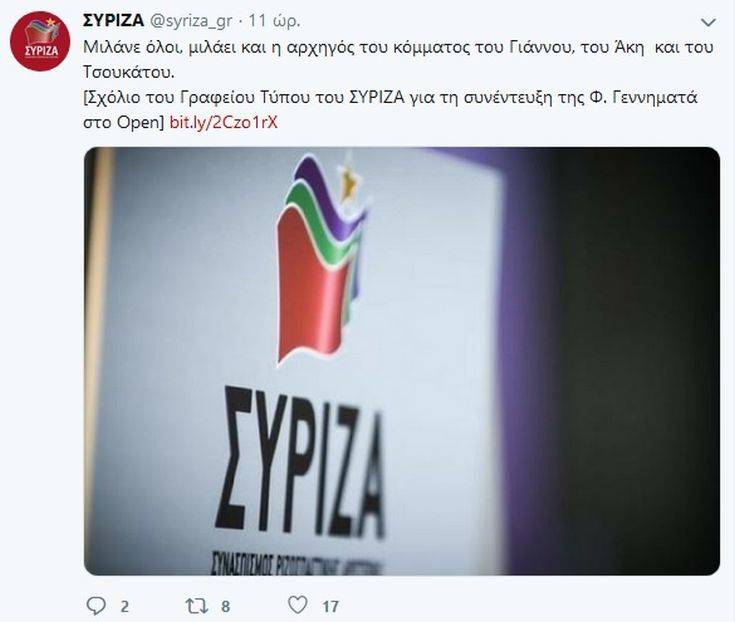Click the like count number 17
This screenshot has width=735, height=622.
click(x=330, y=607)
